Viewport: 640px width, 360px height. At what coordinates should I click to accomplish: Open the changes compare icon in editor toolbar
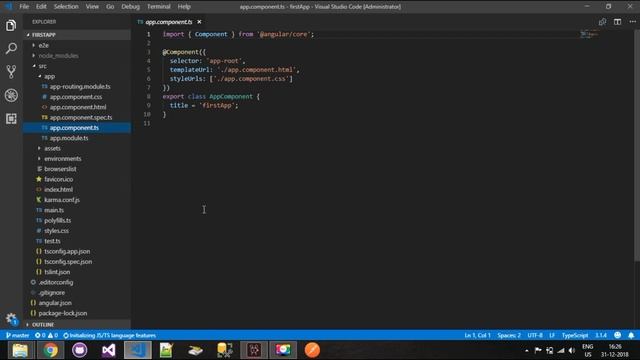(x=602, y=22)
